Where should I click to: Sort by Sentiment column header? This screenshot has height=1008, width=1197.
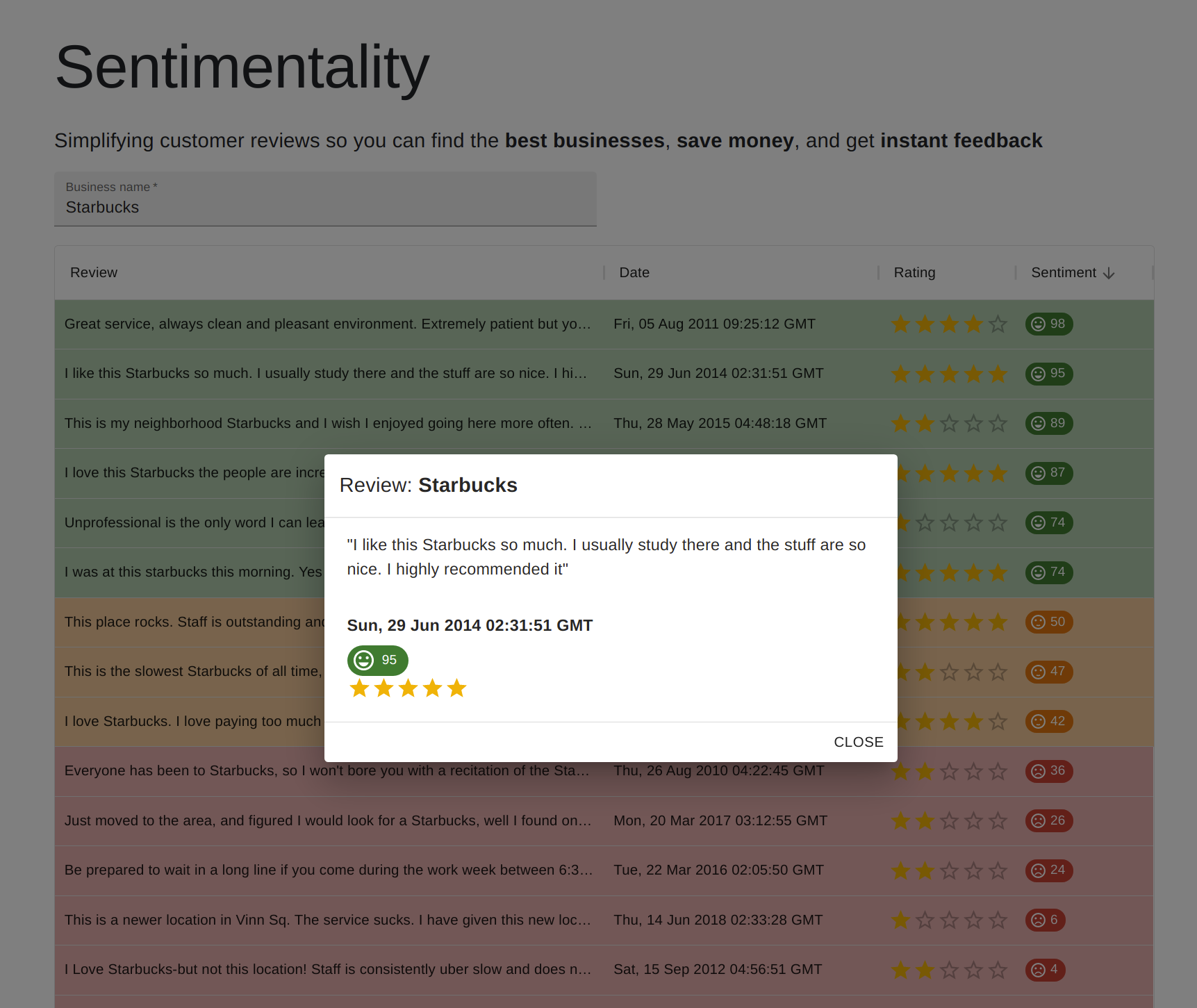coord(1063,272)
